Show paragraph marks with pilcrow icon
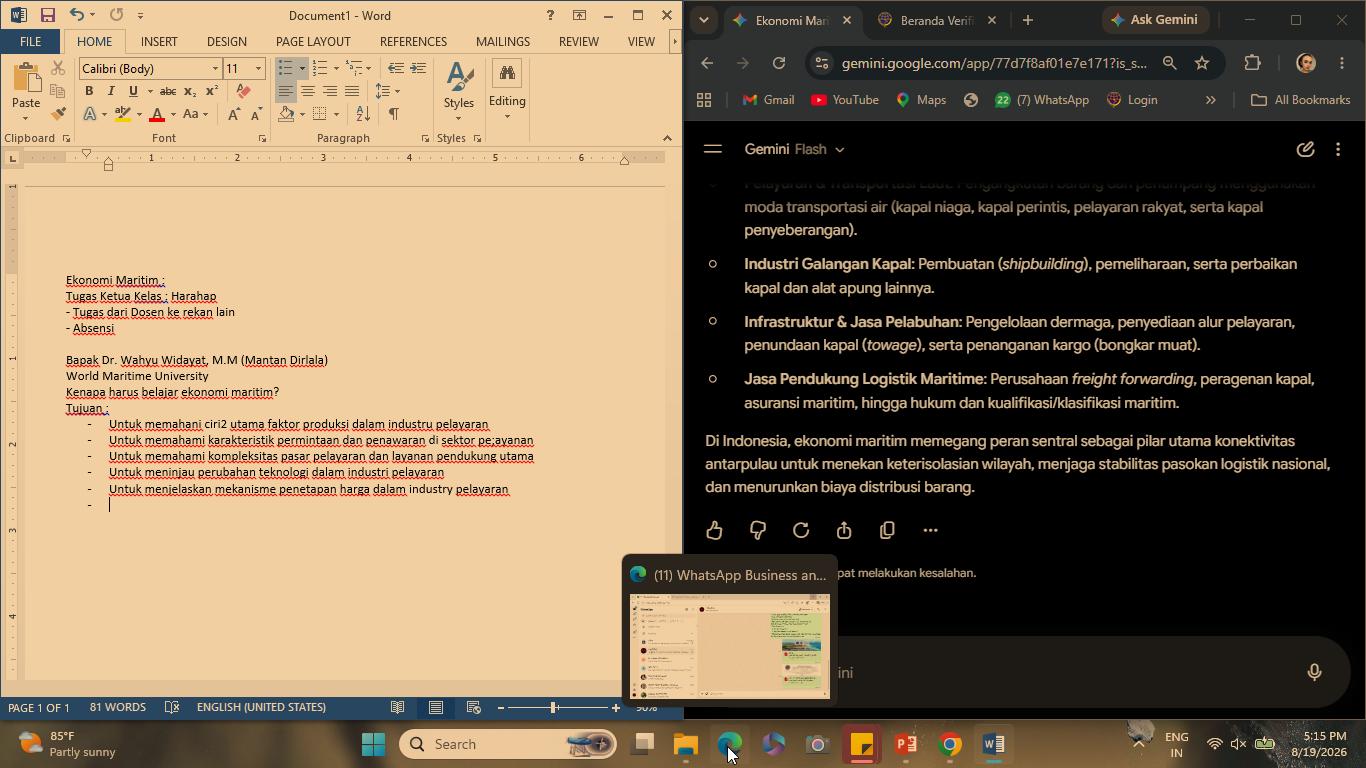 point(394,114)
